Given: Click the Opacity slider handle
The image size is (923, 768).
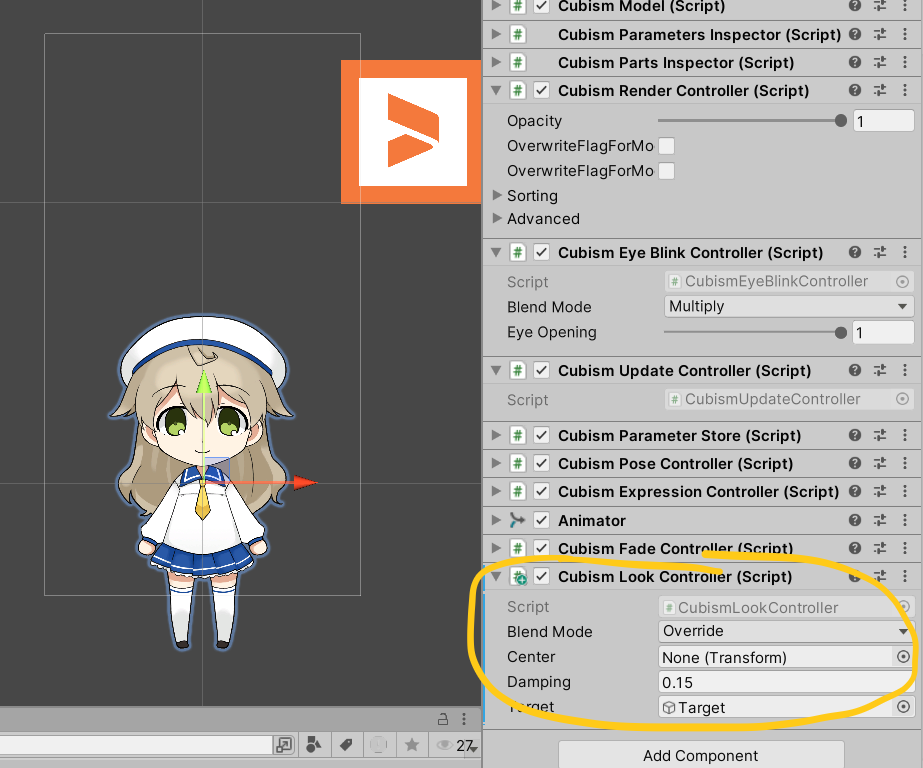Looking at the screenshot, I should (841, 121).
